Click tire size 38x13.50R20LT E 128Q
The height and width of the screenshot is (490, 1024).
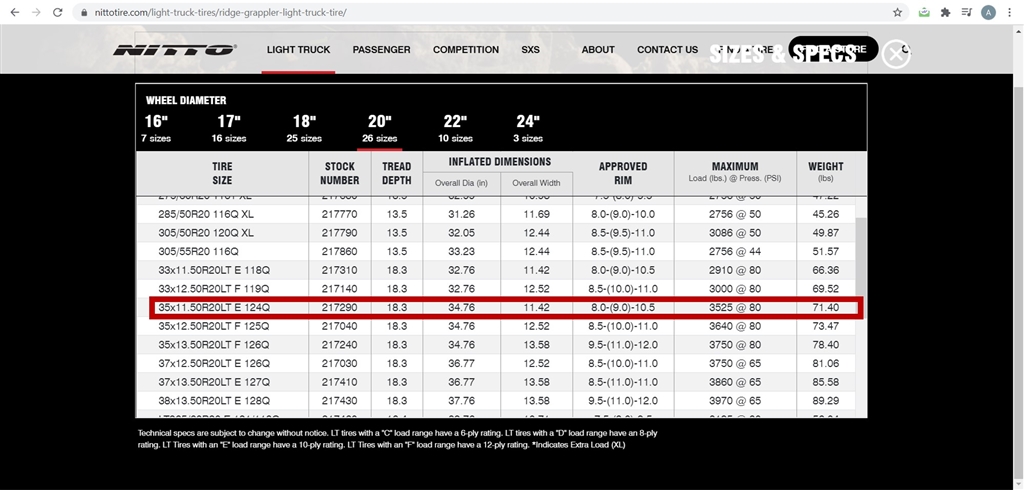point(214,400)
